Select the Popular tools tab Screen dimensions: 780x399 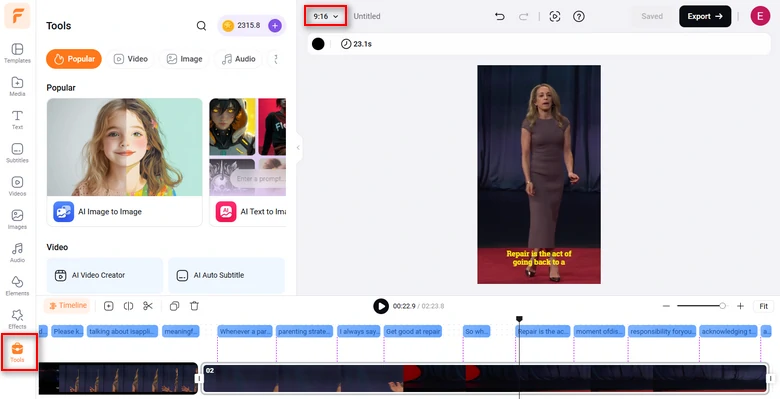(x=74, y=59)
